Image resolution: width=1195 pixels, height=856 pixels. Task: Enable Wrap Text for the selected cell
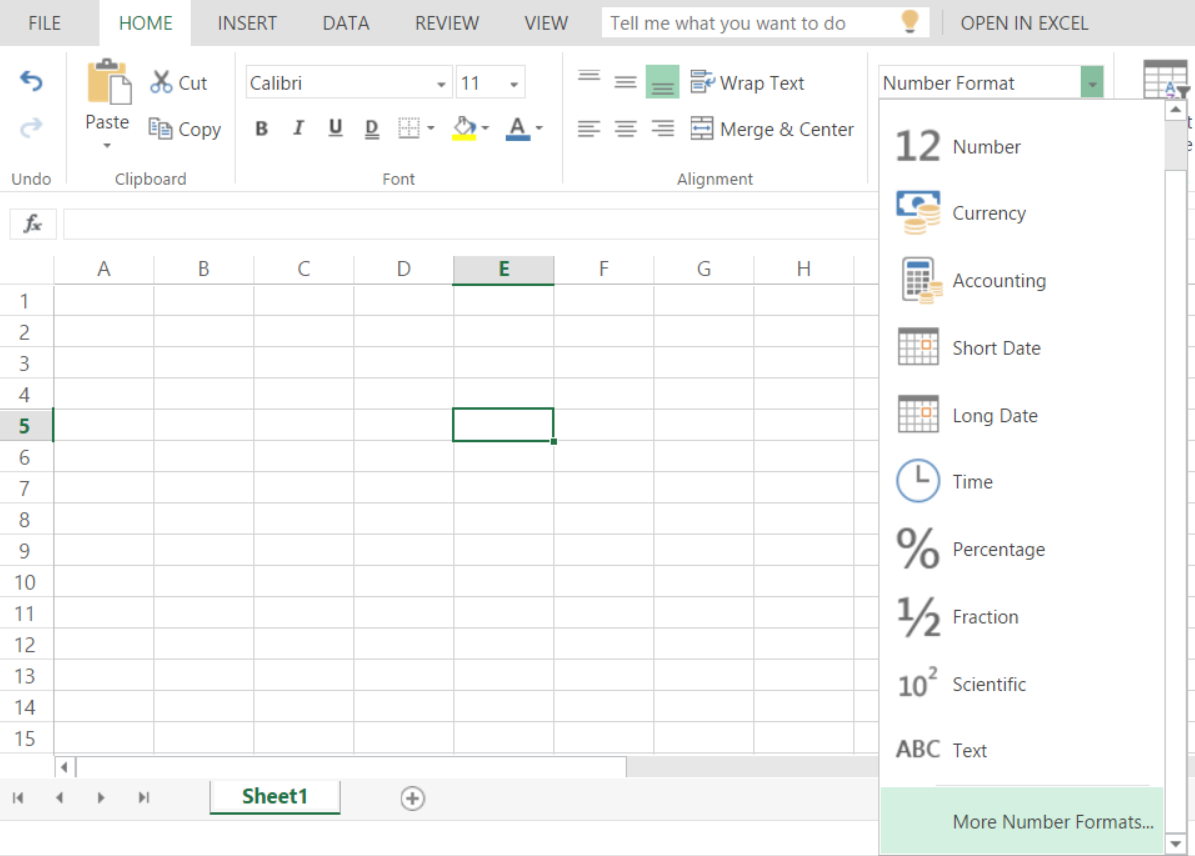748,82
